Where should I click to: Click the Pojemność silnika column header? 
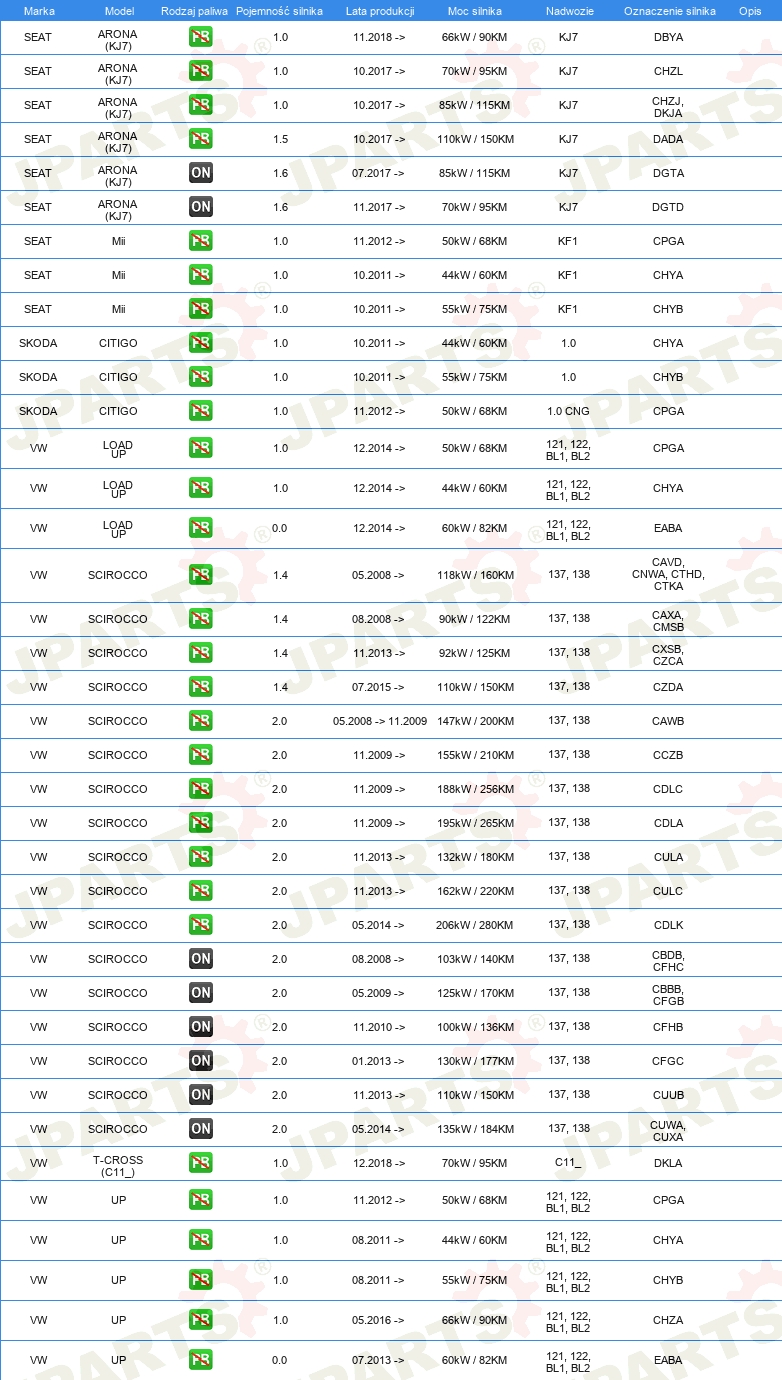[279, 10]
